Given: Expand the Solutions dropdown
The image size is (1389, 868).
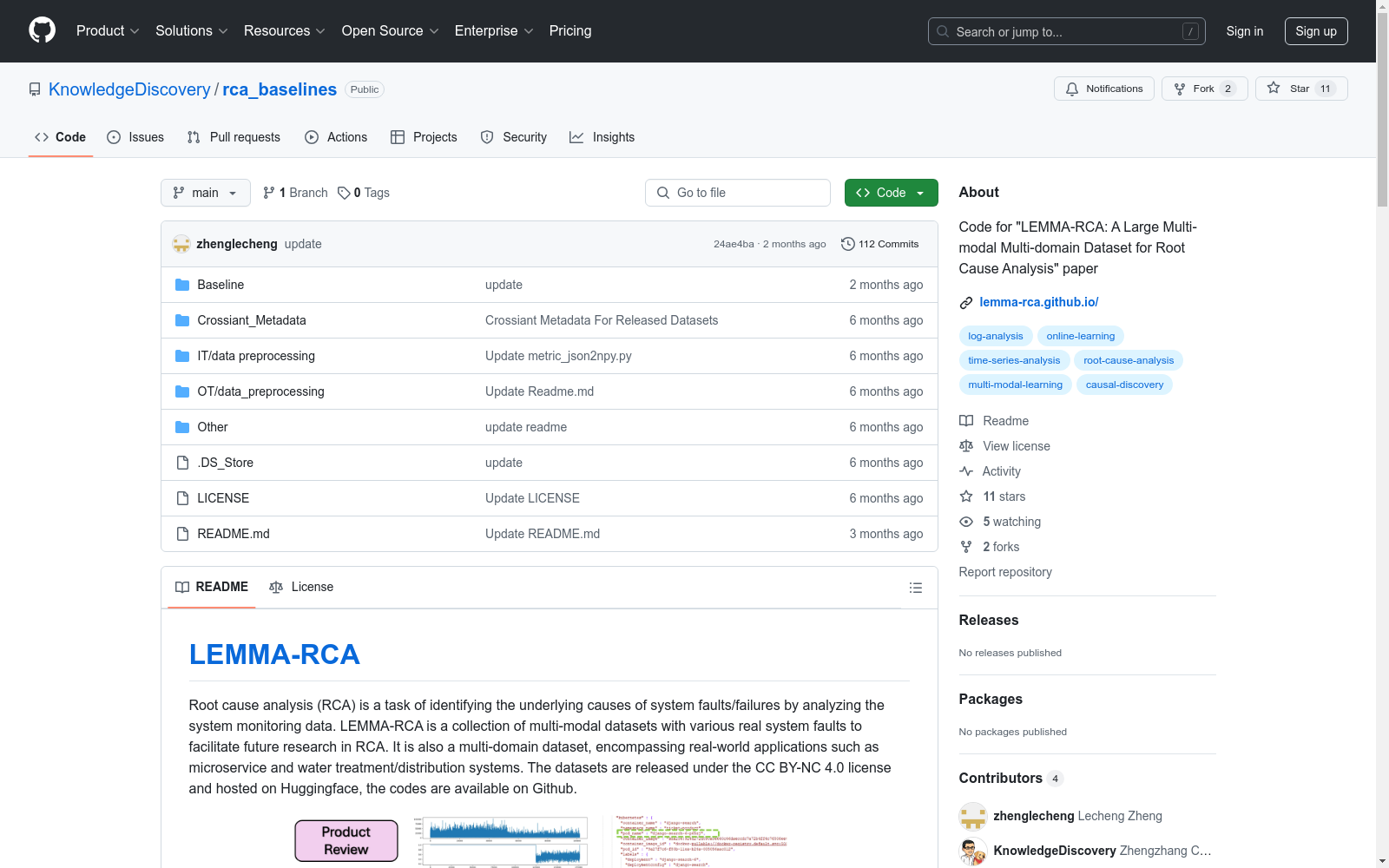Looking at the screenshot, I should 192,30.
